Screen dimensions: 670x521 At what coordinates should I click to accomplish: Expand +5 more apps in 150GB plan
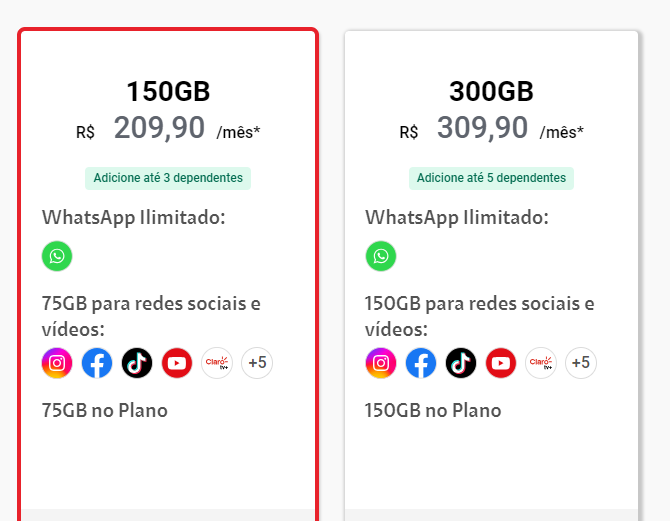pyautogui.click(x=257, y=363)
